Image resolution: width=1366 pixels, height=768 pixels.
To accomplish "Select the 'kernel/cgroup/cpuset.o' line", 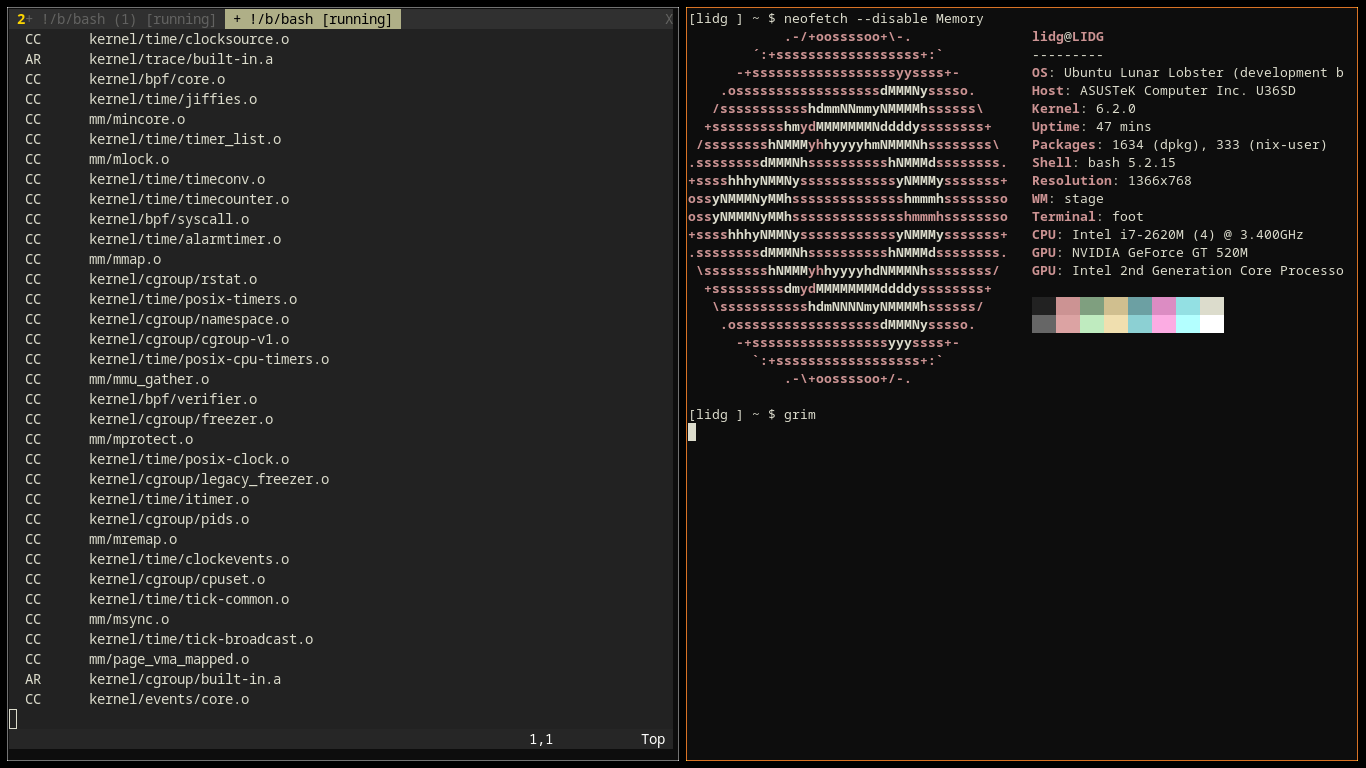I will (177, 579).
